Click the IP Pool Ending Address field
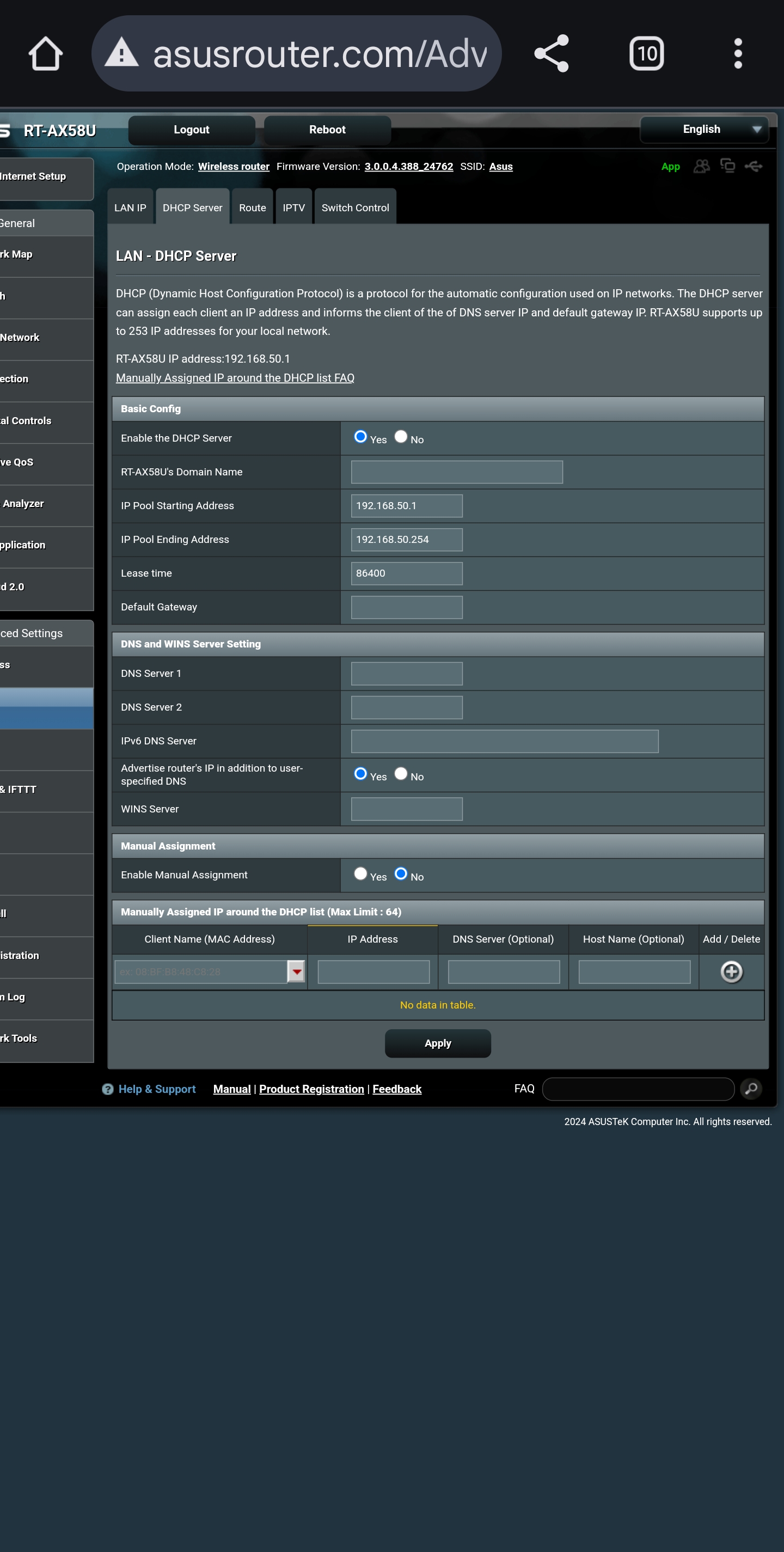784x1552 pixels. point(407,539)
